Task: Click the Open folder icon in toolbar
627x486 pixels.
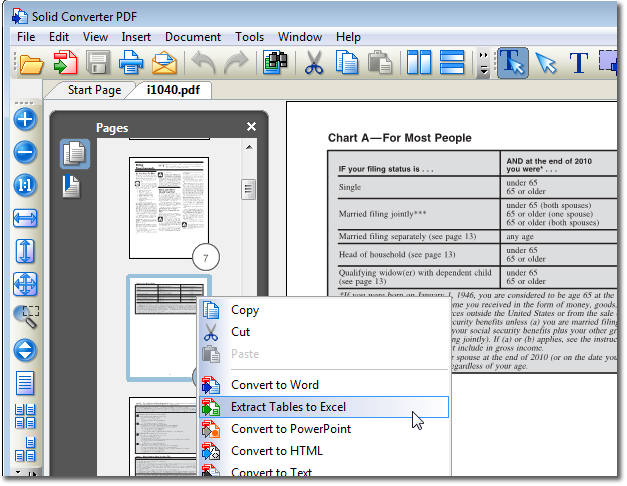Action: click(x=32, y=64)
